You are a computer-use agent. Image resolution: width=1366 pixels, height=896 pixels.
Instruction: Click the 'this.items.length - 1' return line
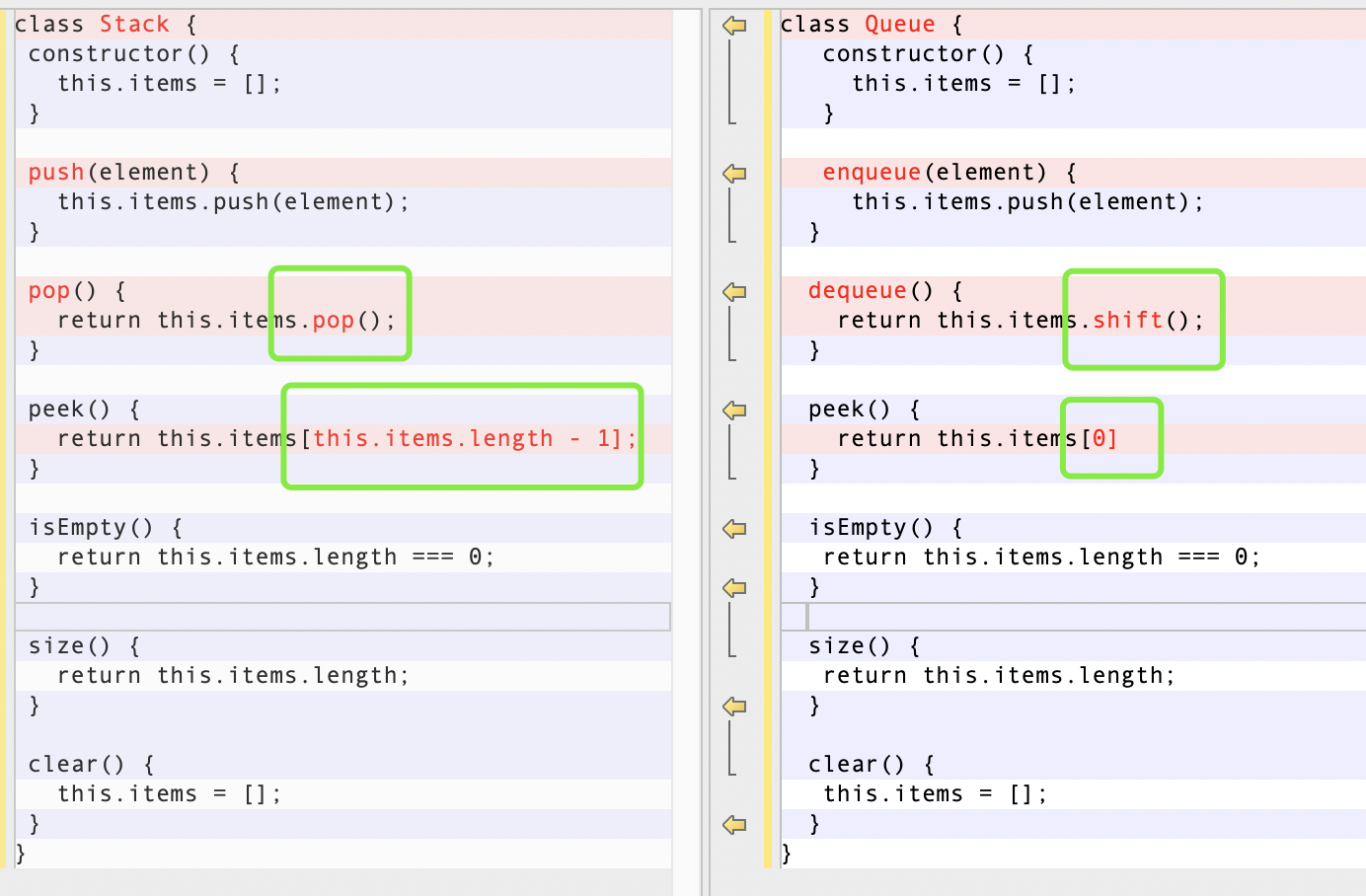coord(347,439)
